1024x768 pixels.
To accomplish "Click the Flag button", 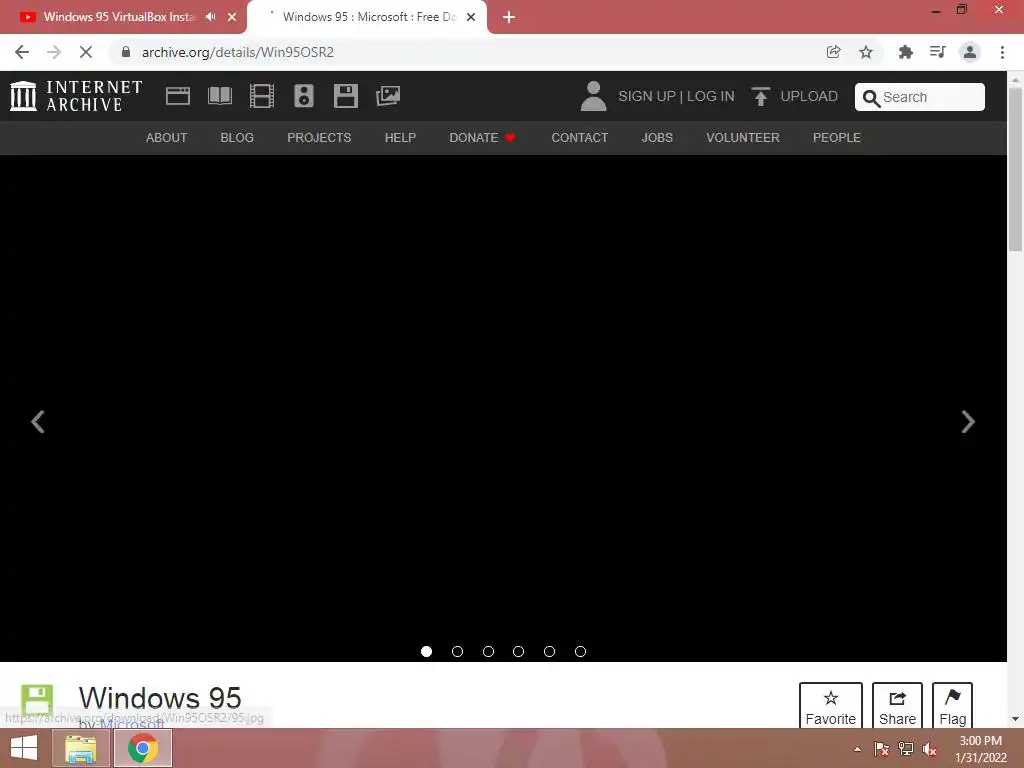I will pyautogui.click(x=953, y=707).
